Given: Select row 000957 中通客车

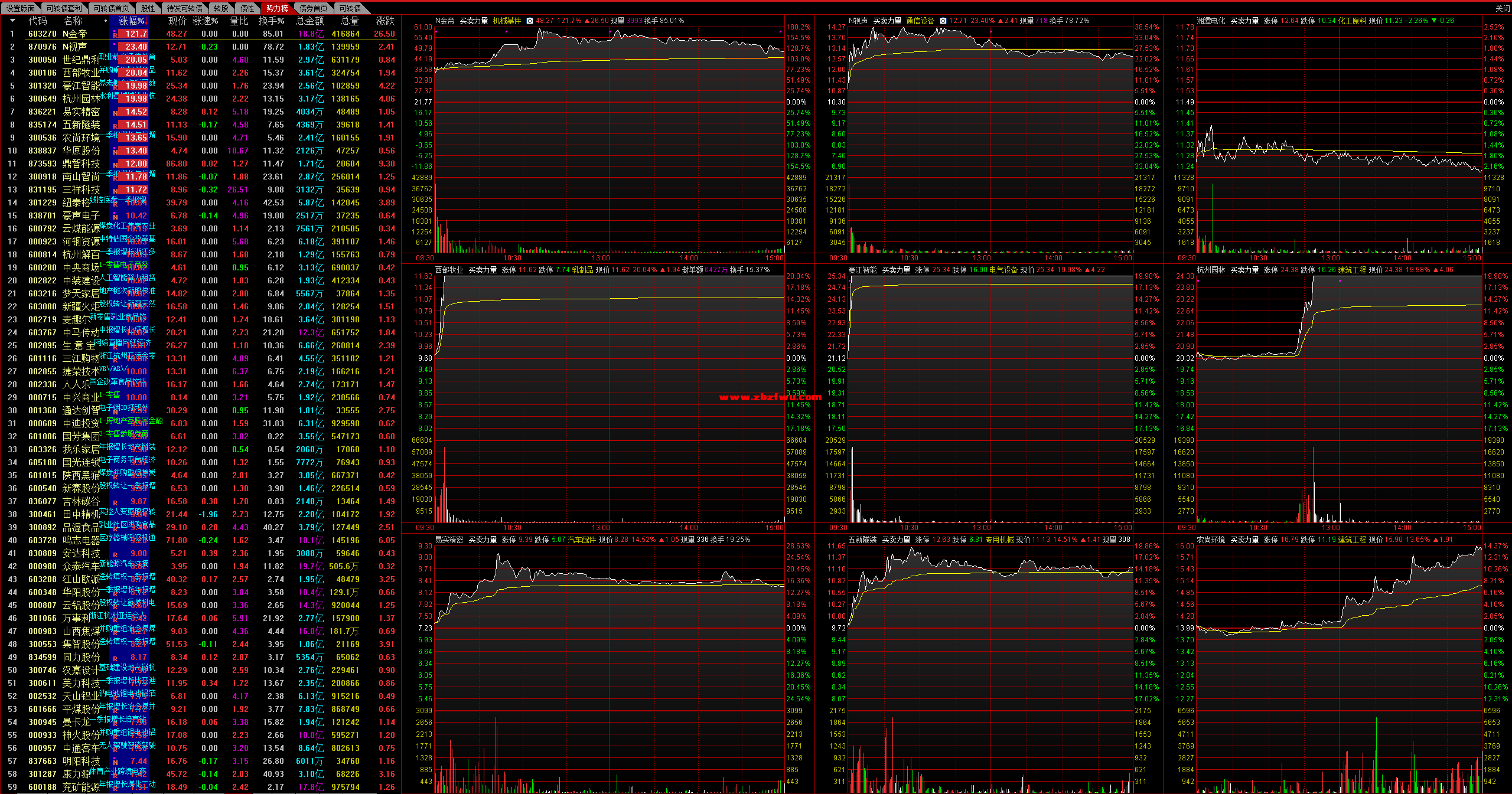Looking at the screenshot, I should click(x=201, y=748).
